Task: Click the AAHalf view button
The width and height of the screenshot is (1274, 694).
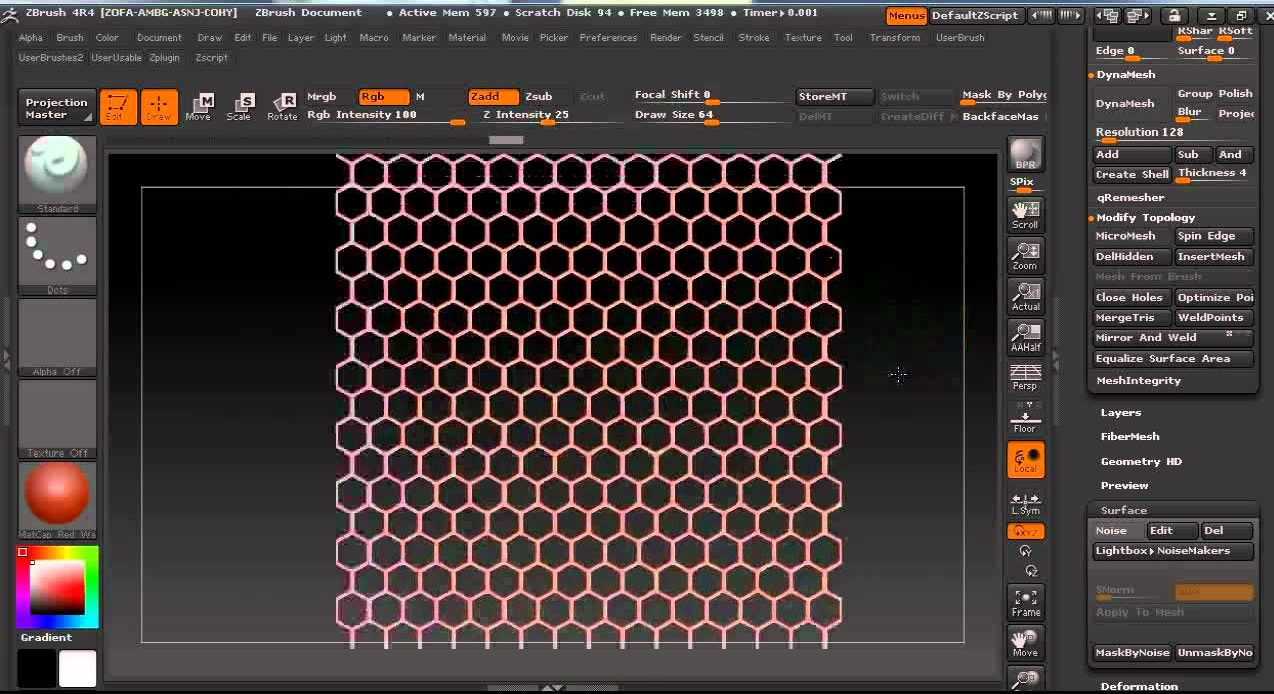Action: (x=1026, y=338)
